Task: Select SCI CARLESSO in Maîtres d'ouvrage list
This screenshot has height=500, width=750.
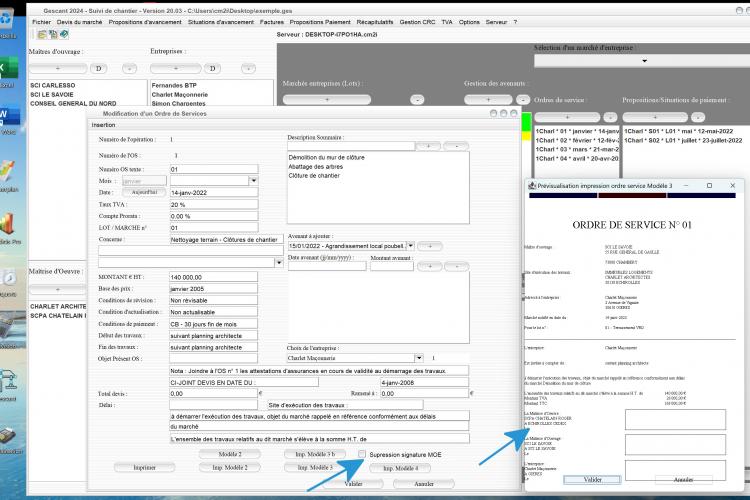Action: point(53,85)
